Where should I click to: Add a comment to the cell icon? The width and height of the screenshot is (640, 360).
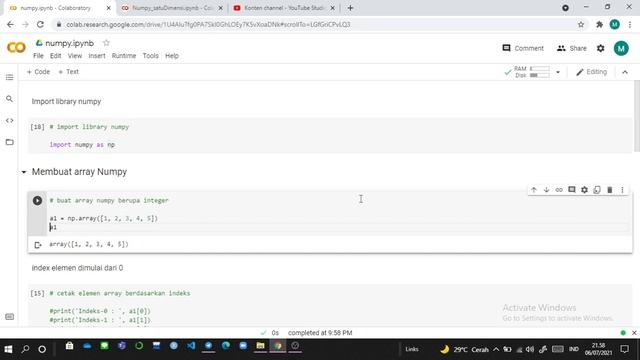pos(571,190)
